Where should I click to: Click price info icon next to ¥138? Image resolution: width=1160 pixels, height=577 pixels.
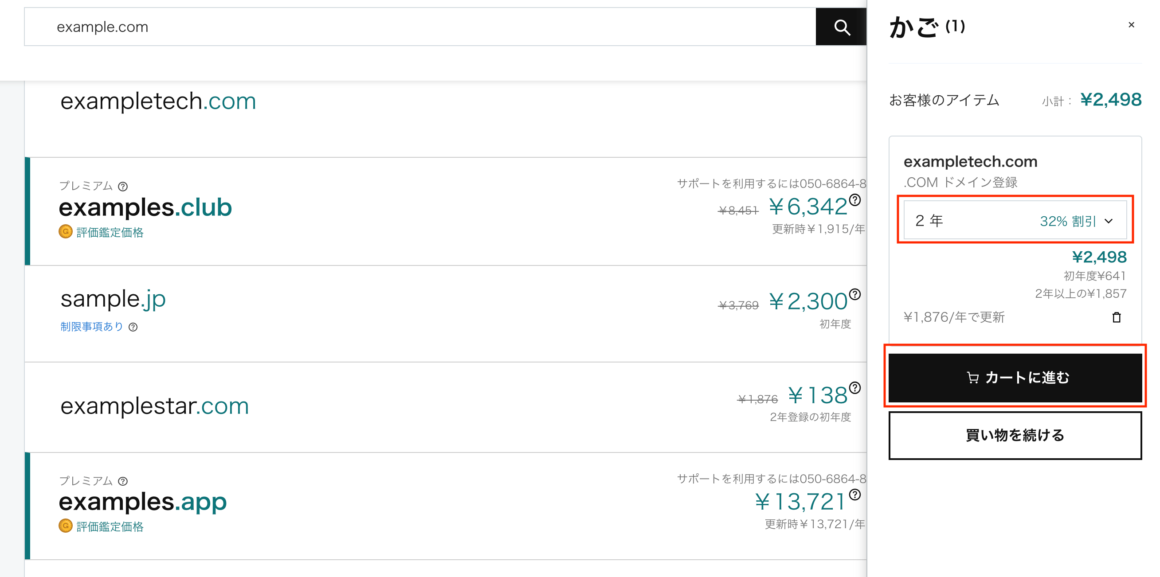(854, 388)
